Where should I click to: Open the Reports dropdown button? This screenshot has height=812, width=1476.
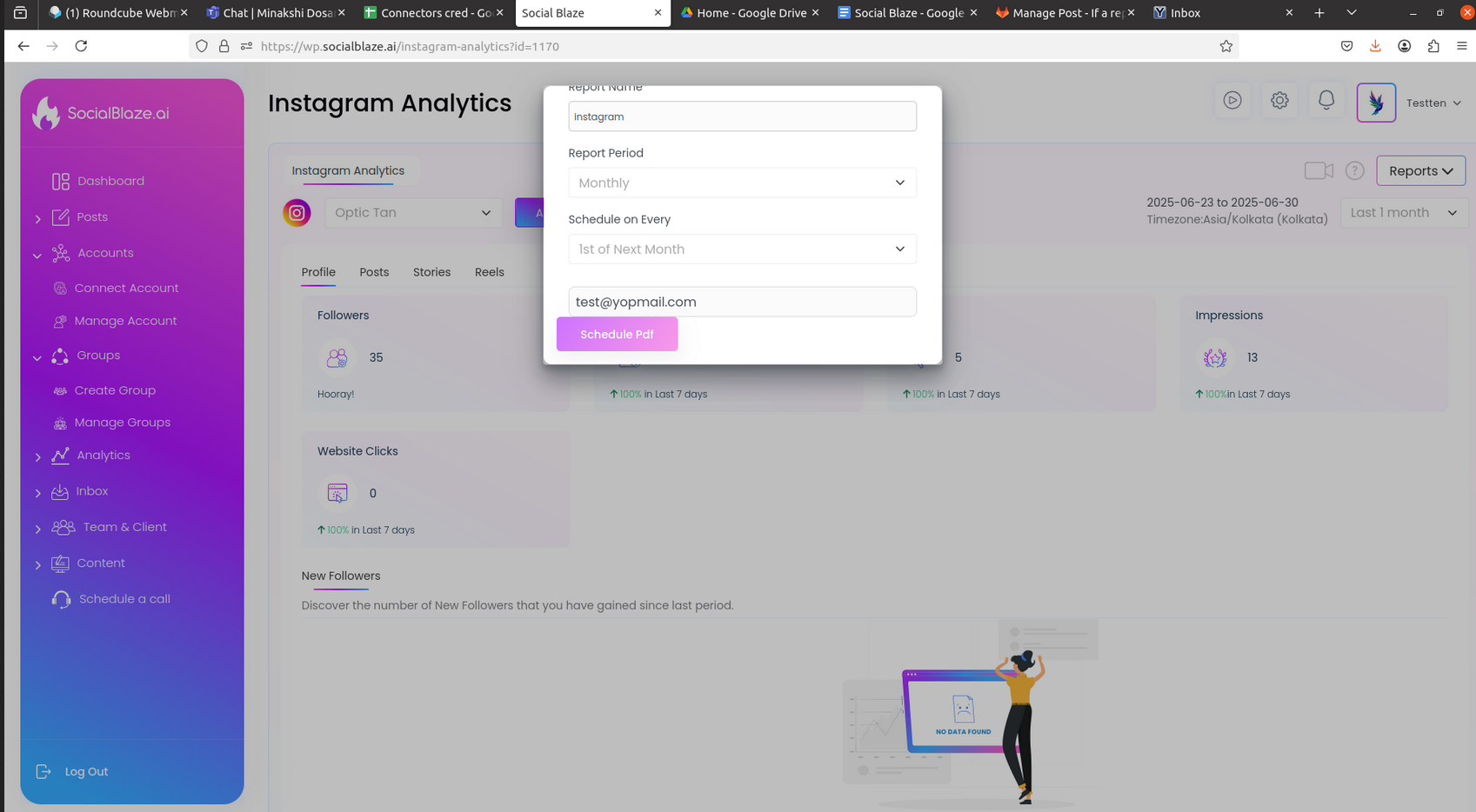click(1420, 170)
